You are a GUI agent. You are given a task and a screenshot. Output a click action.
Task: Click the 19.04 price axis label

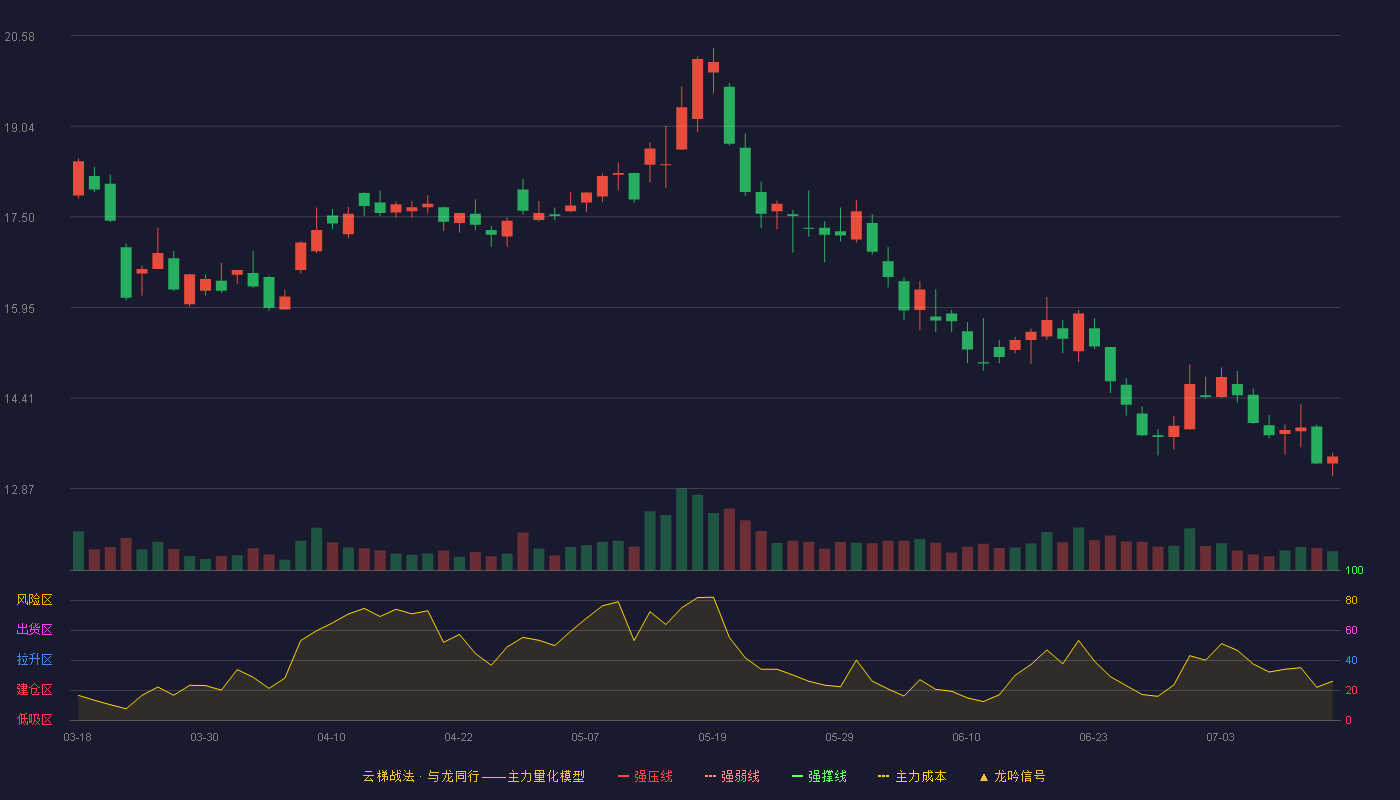point(19,128)
